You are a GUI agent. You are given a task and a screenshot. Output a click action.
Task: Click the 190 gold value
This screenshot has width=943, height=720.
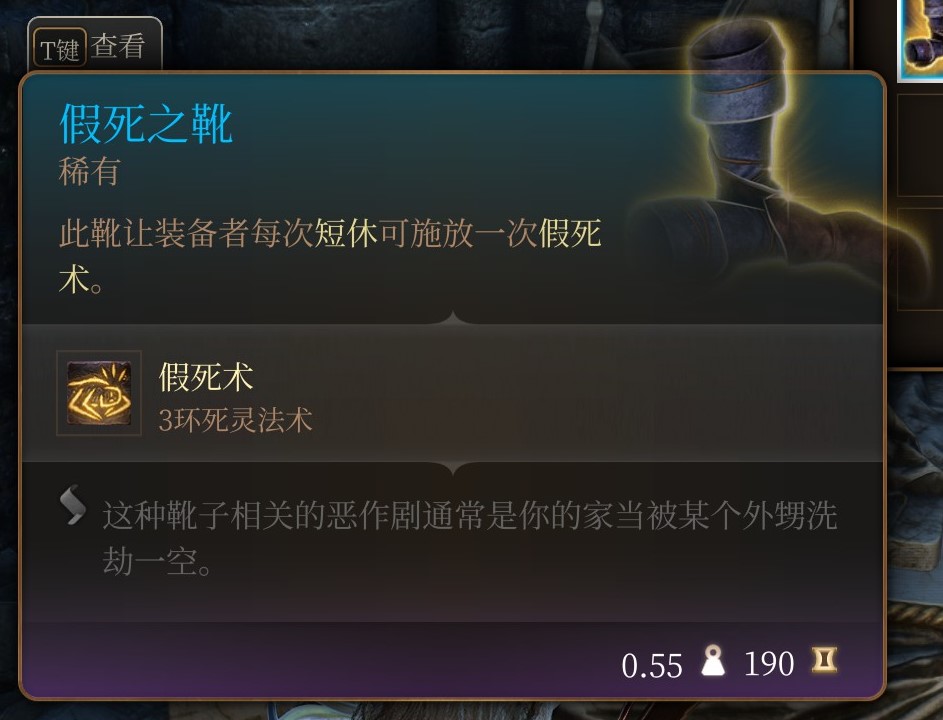click(769, 664)
